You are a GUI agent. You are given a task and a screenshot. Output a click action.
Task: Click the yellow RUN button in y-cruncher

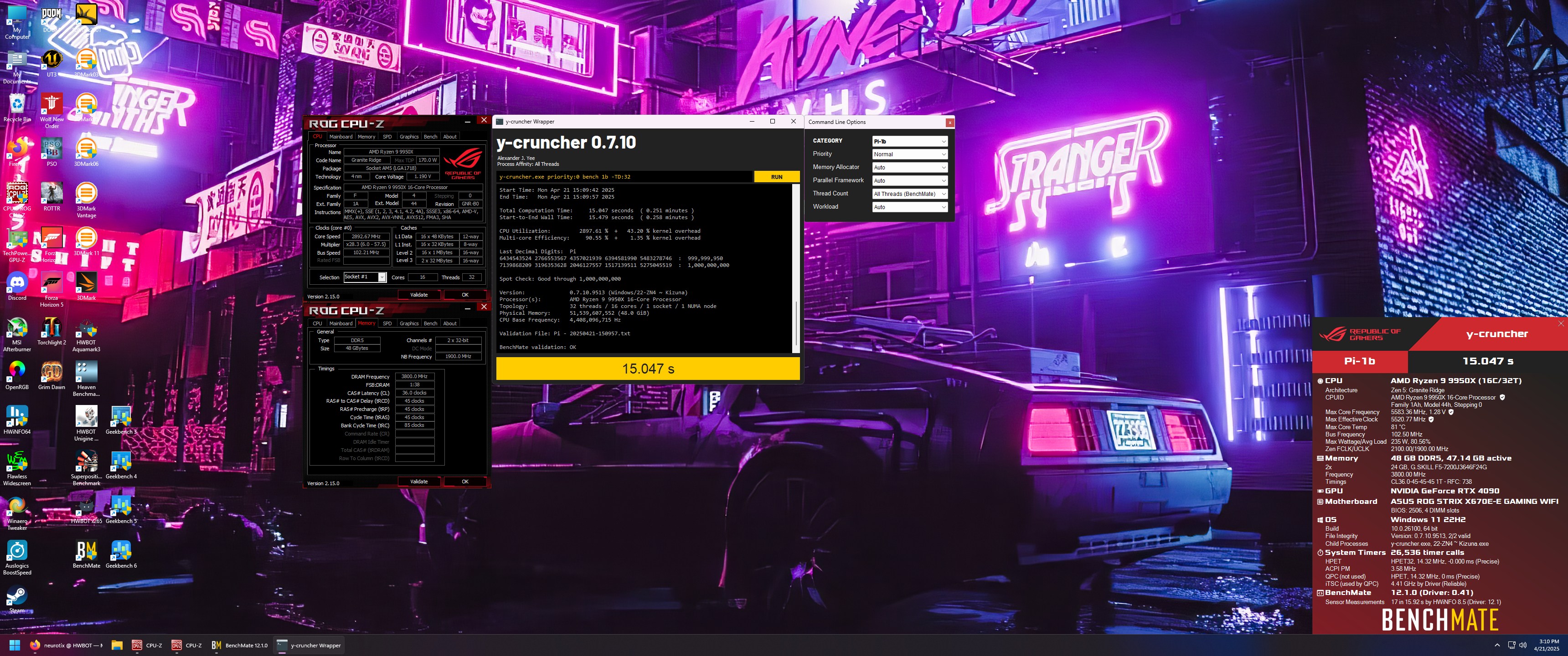(777, 177)
